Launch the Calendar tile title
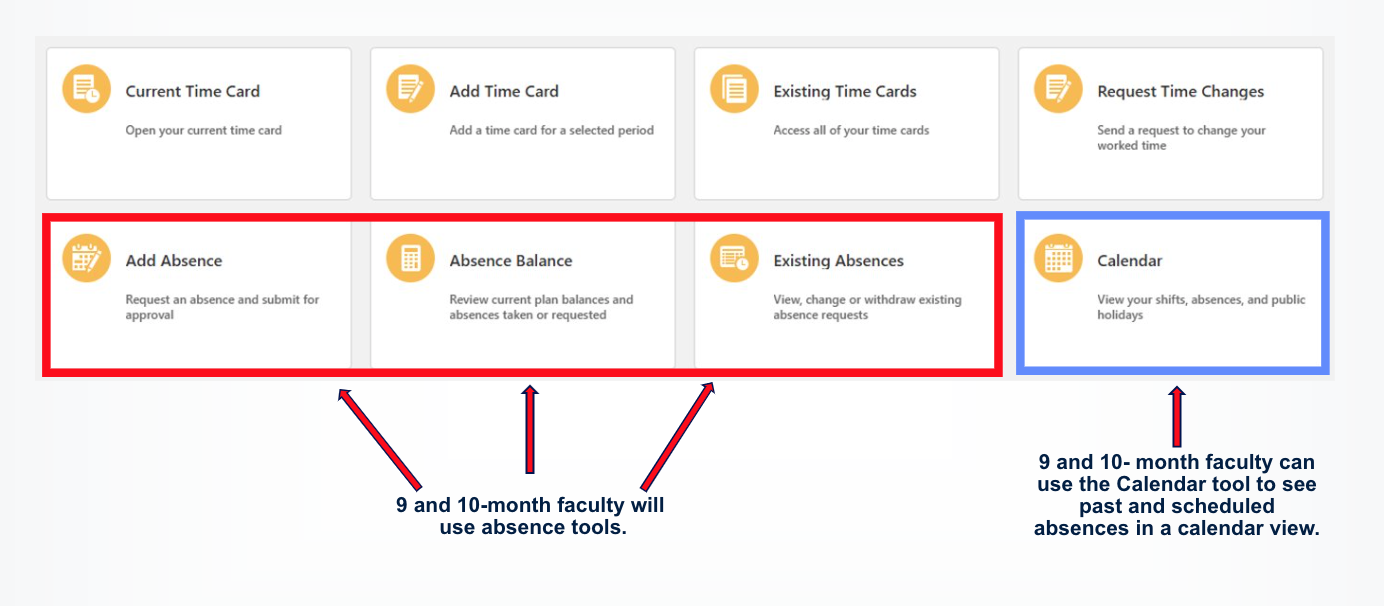 pyautogui.click(x=1130, y=261)
